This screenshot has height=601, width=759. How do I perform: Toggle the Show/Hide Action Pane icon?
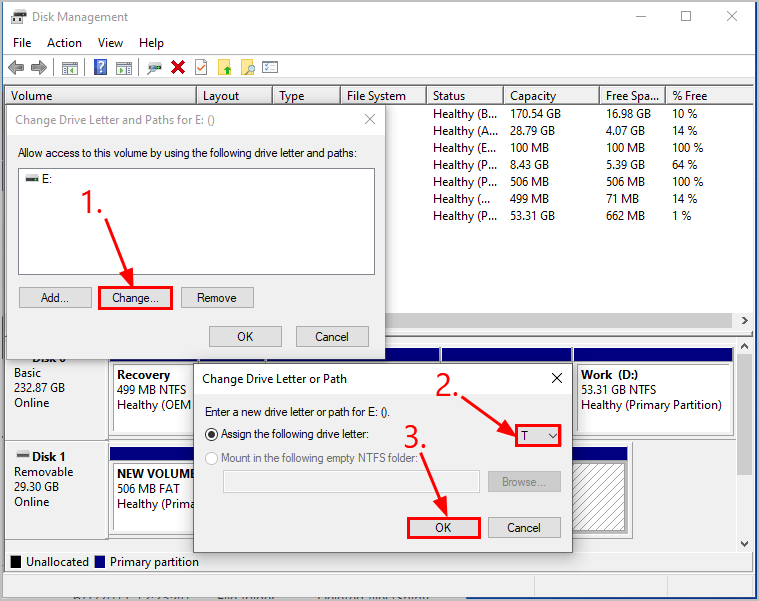[x=124, y=68]
